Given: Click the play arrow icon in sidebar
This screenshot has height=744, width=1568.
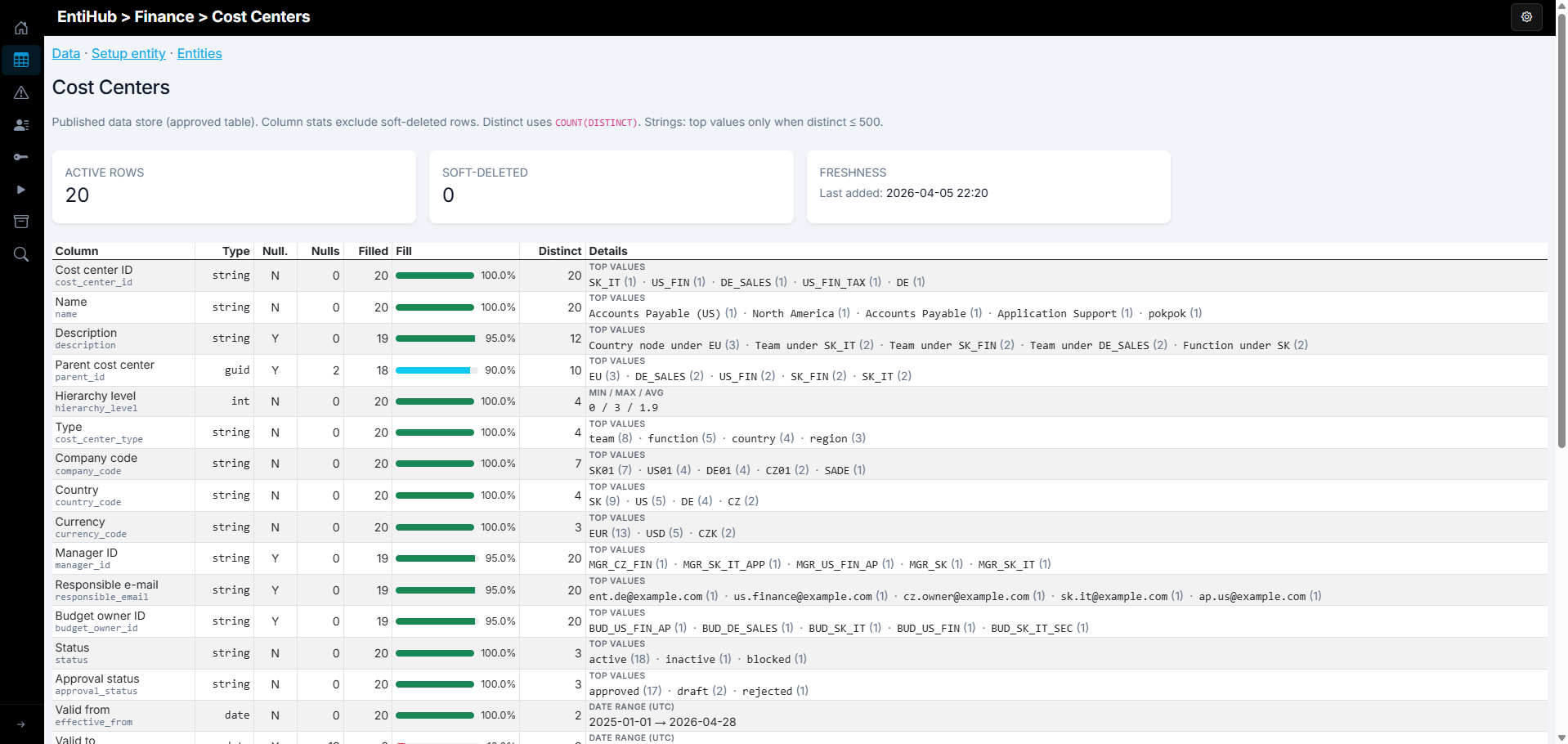Looking at the screenshot, I should (x=21, y=189).
